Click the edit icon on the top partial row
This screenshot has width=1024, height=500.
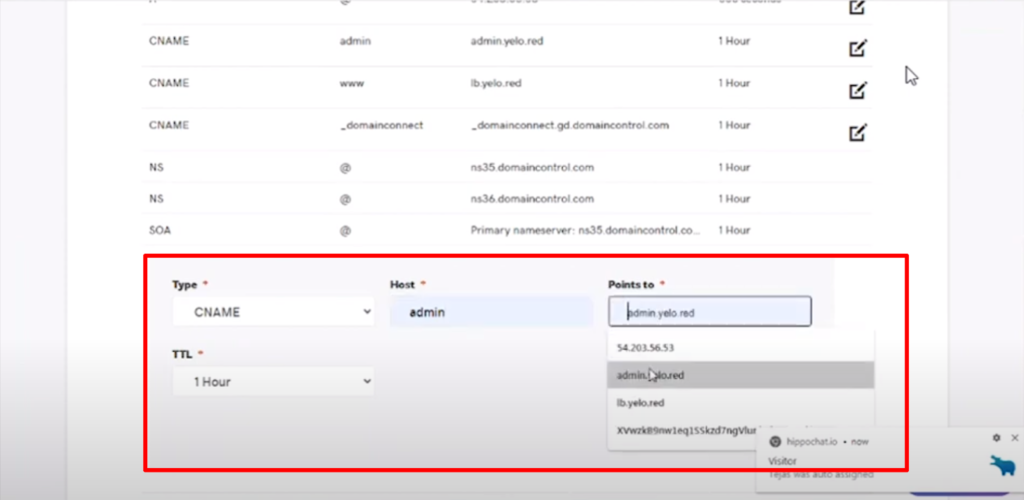pos(856,7)
